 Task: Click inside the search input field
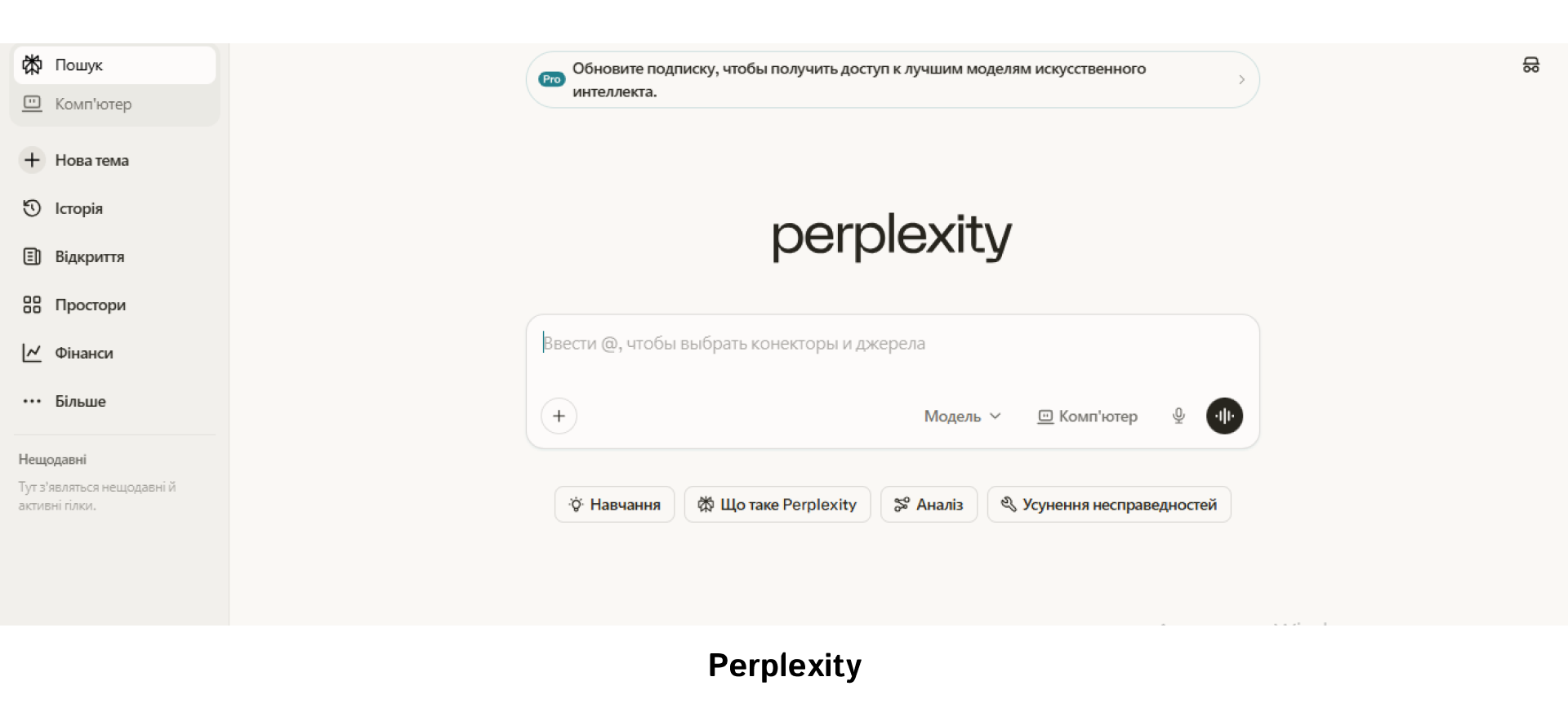point(817,343)
